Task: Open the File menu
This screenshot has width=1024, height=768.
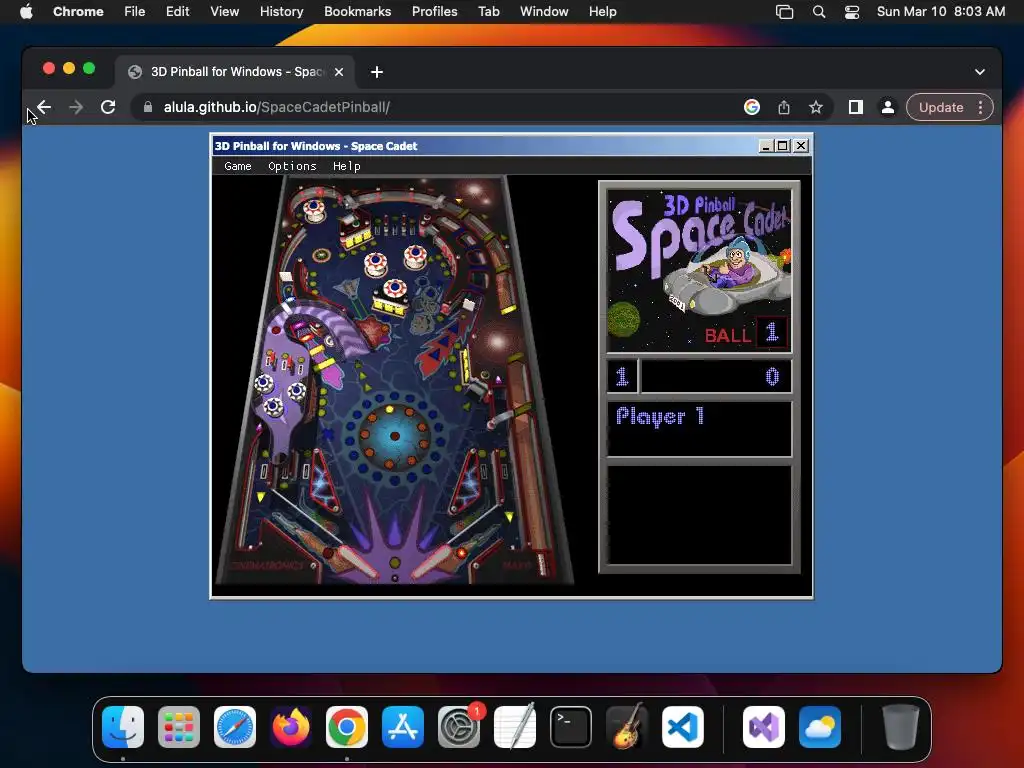Action: coord(135,11)
